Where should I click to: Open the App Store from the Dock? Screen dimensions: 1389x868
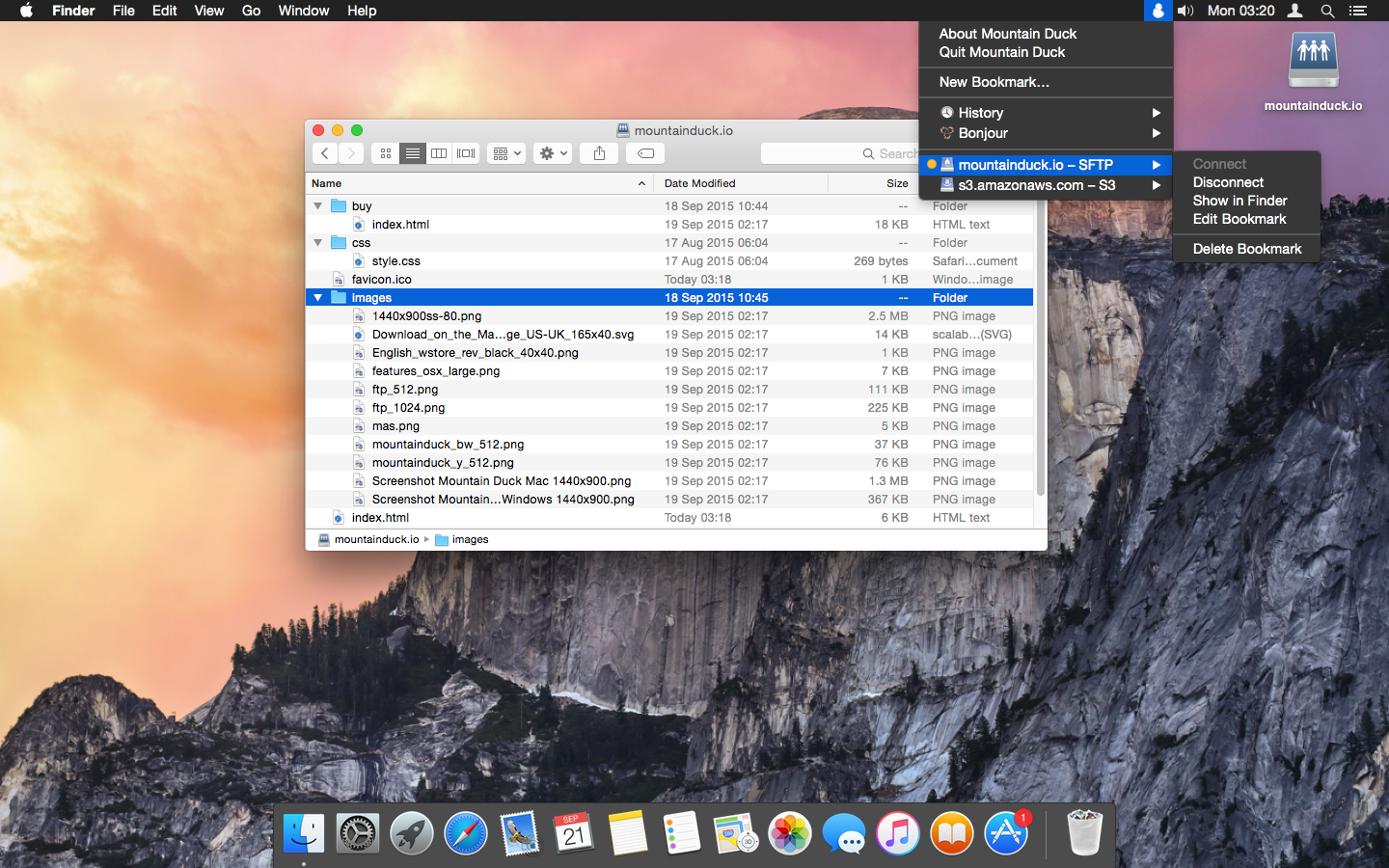(1005, 832)
